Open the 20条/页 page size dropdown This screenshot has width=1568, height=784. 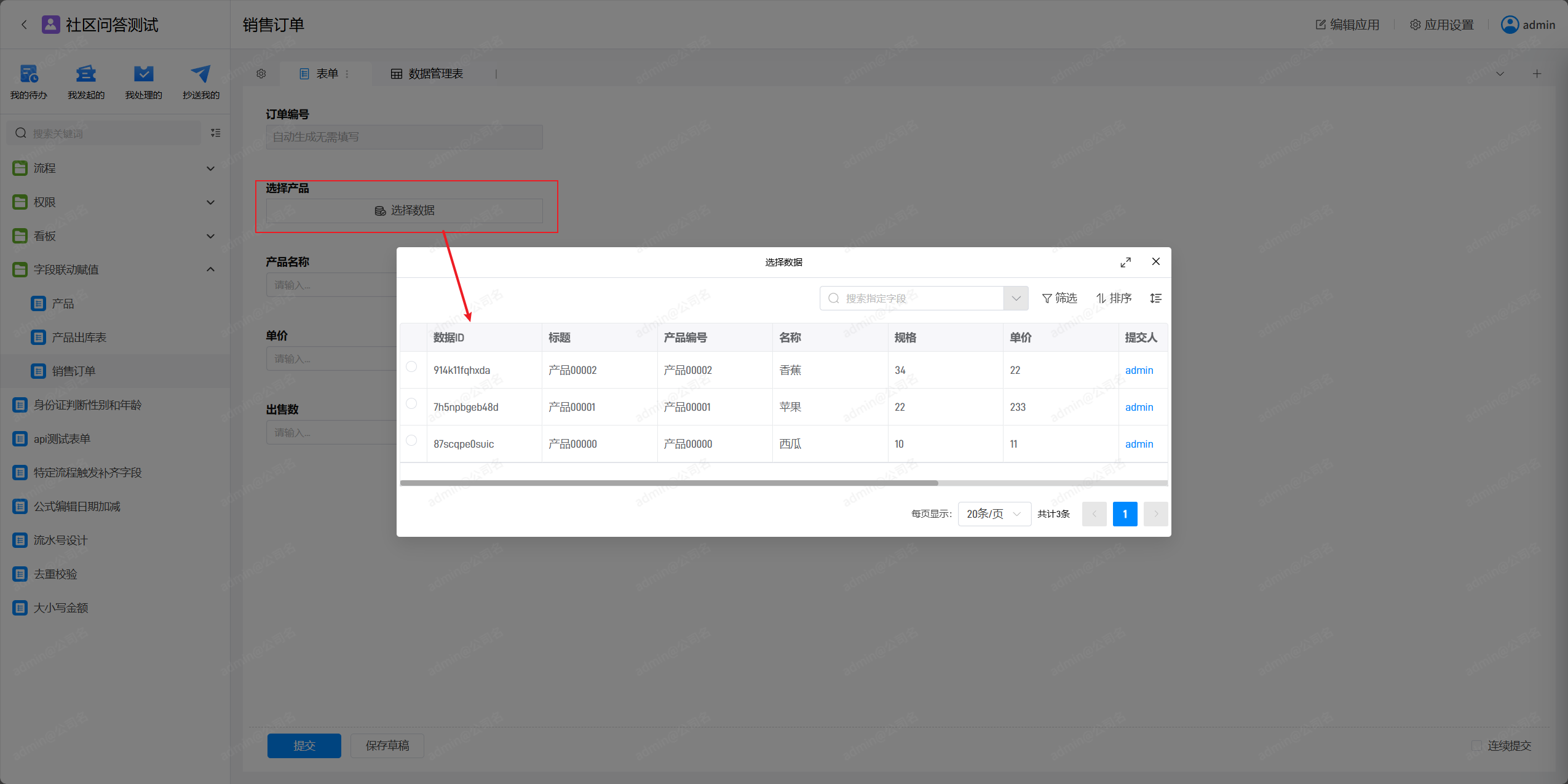point(994,514)
